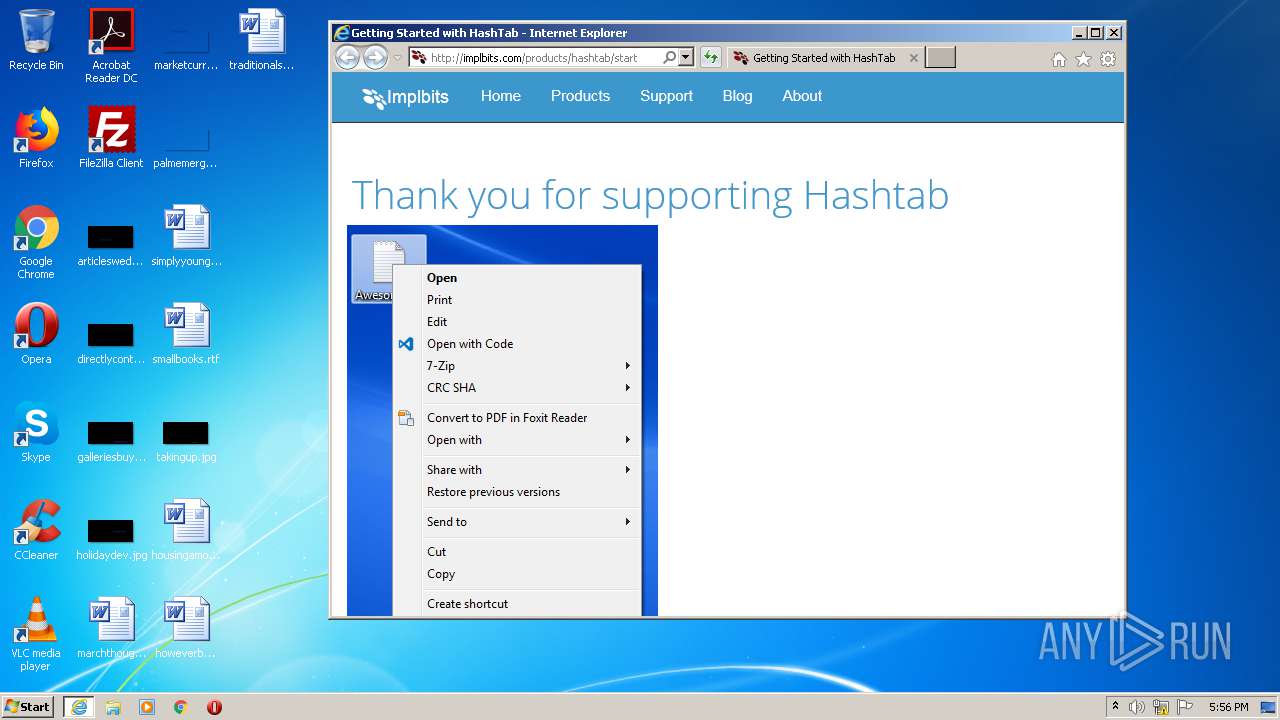This screenshot has height=720, width=1280.
Task: Refresh the page with the reload icon
Action: point(710,58)
